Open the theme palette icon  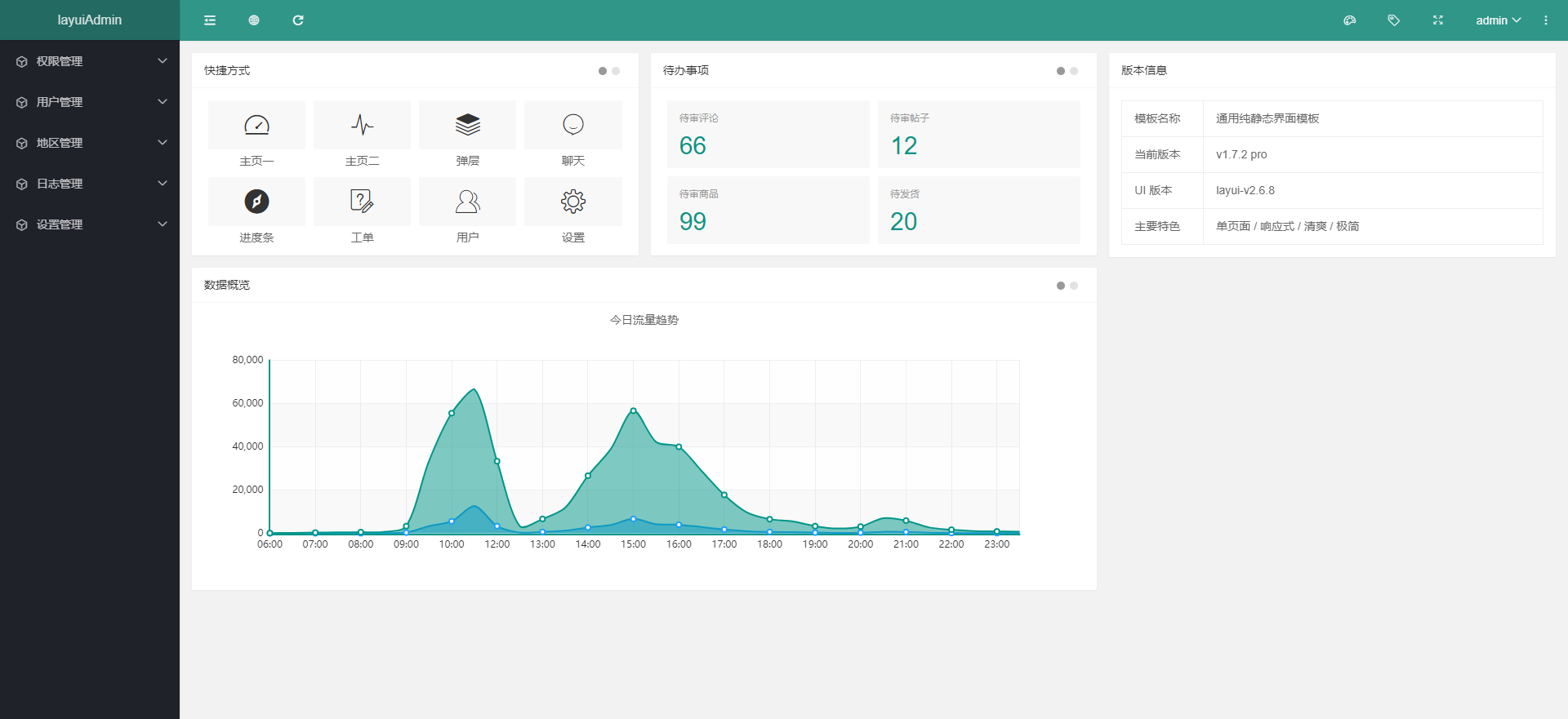coord(1350,20)
